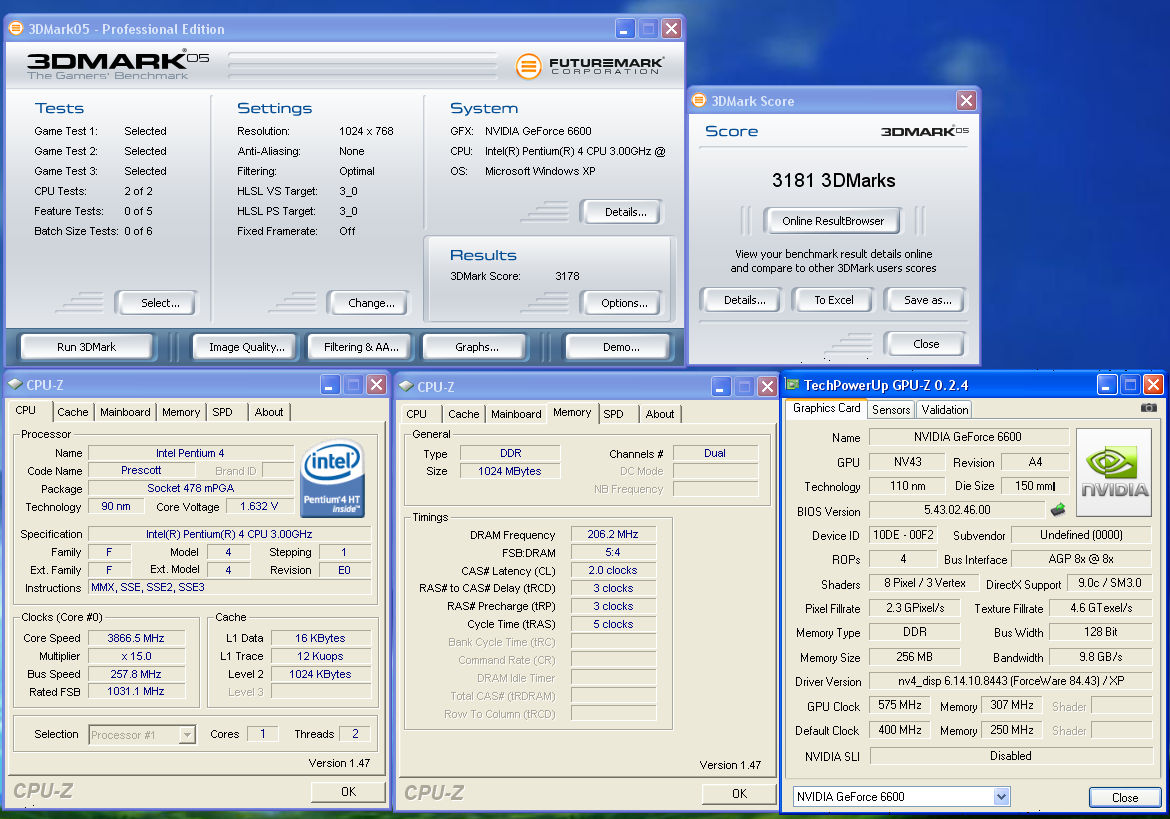Click memory Size value 1024 MBytes
Screen dimensions: 1170x819
(510, 471)
